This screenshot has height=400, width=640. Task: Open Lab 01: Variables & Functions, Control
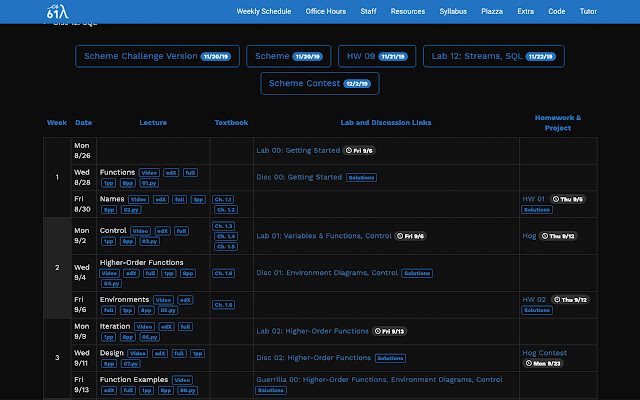(x=324, y=236)
